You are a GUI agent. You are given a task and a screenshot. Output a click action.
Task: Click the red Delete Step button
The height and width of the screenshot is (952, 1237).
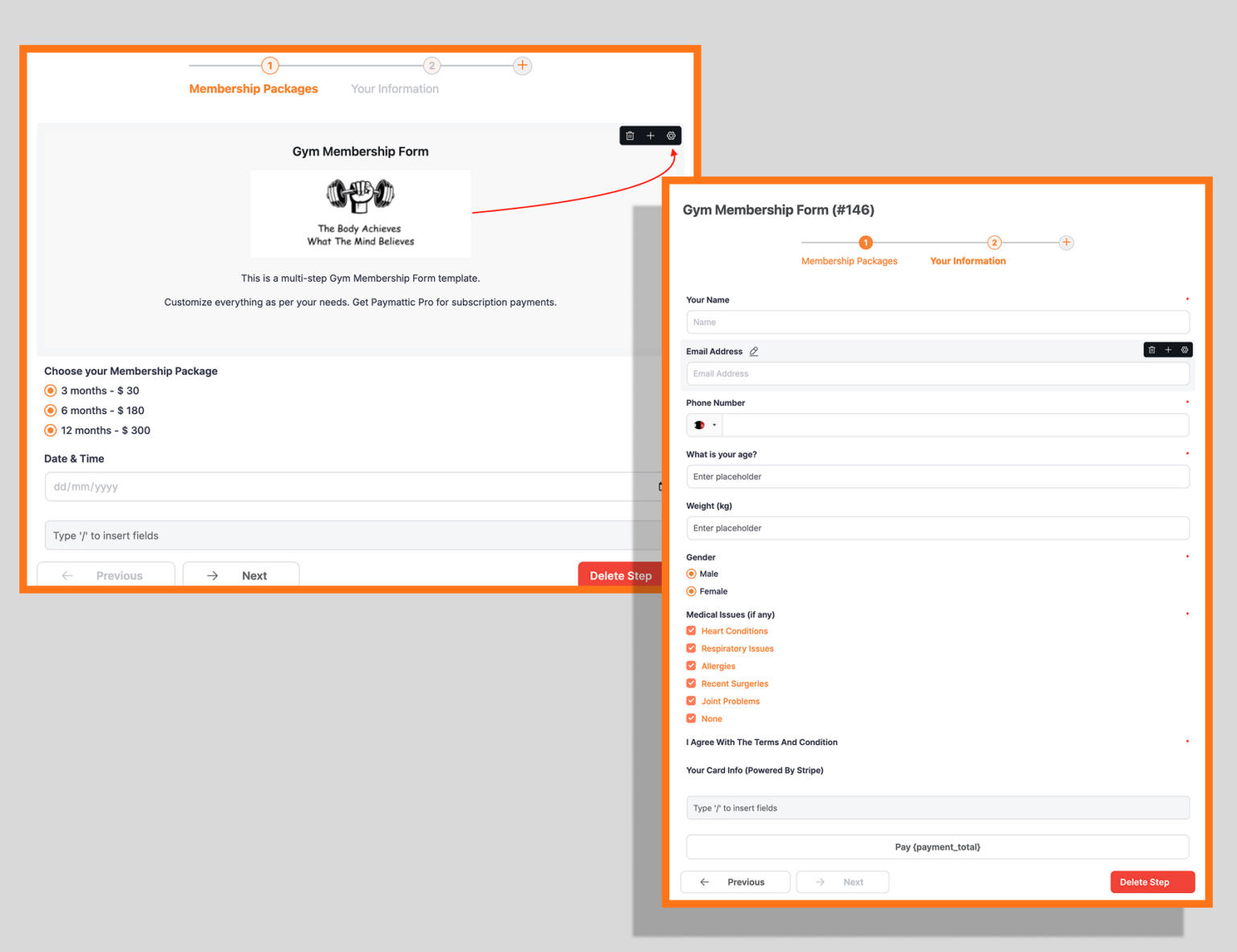coord(1152,882)
